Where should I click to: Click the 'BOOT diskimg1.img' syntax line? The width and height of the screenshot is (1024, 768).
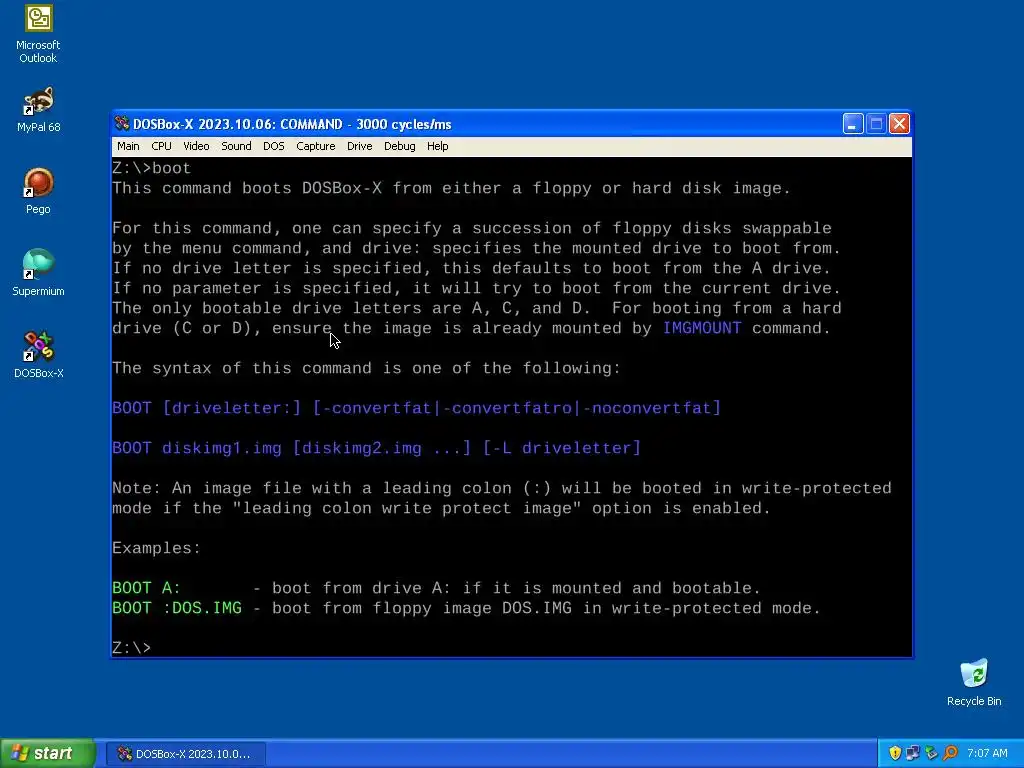pos(376,448)
